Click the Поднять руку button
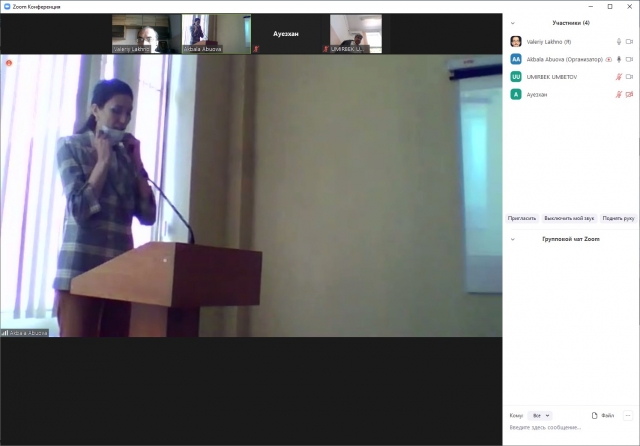Screen dimensions: 640x446 click(618, 218)
